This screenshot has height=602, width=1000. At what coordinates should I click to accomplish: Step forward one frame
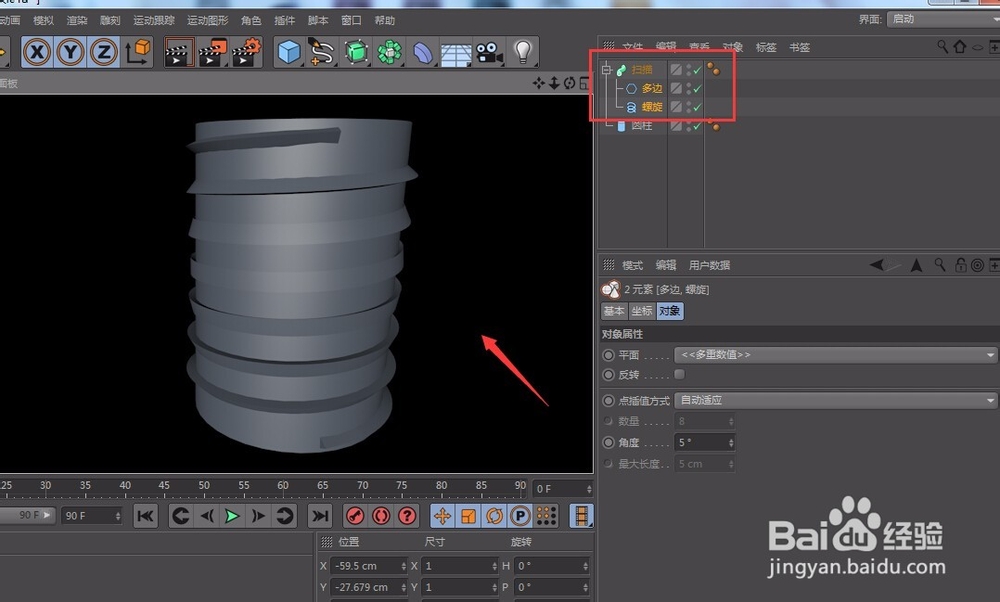[258, 515]
